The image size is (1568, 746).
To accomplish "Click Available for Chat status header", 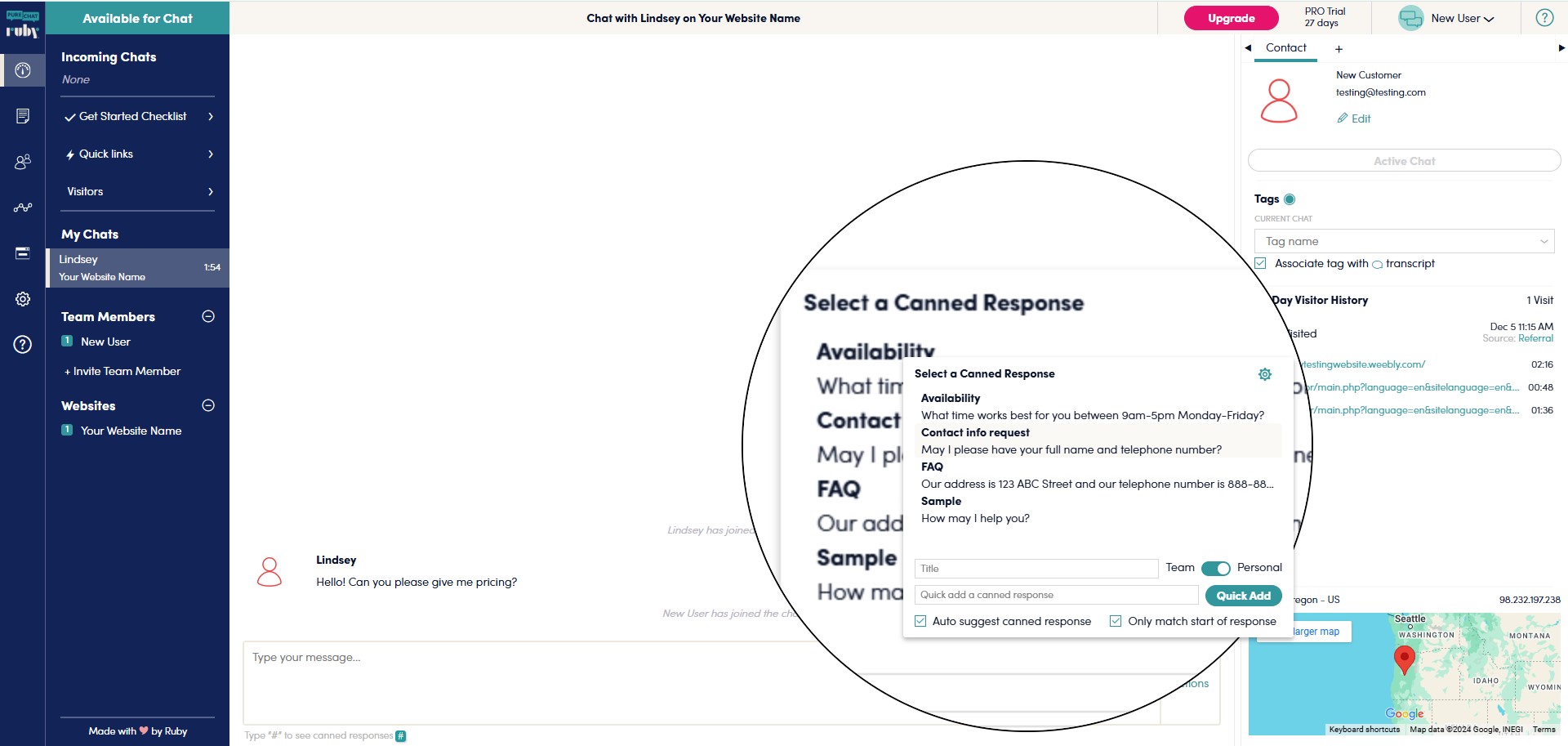I will (137, 18).
